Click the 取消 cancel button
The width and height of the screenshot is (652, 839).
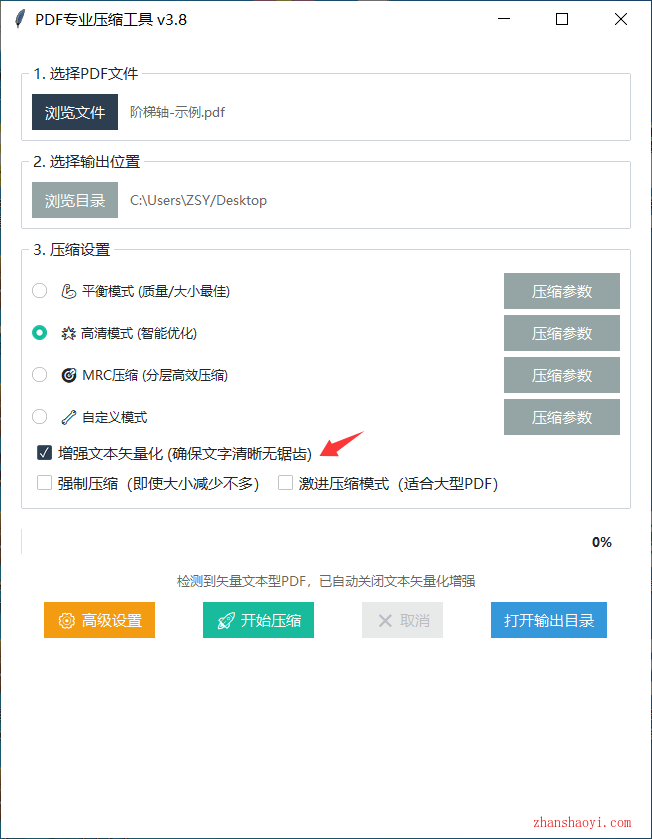coord(402,620)
